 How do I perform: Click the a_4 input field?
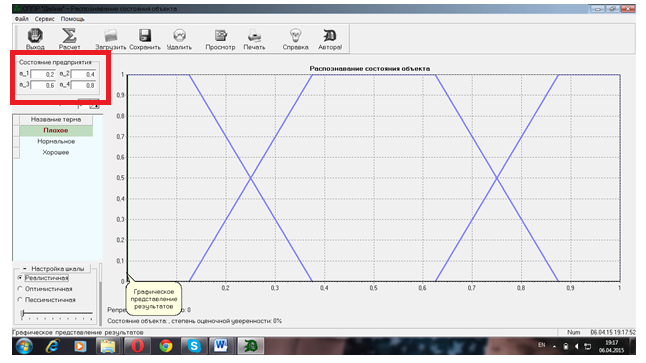83,85
